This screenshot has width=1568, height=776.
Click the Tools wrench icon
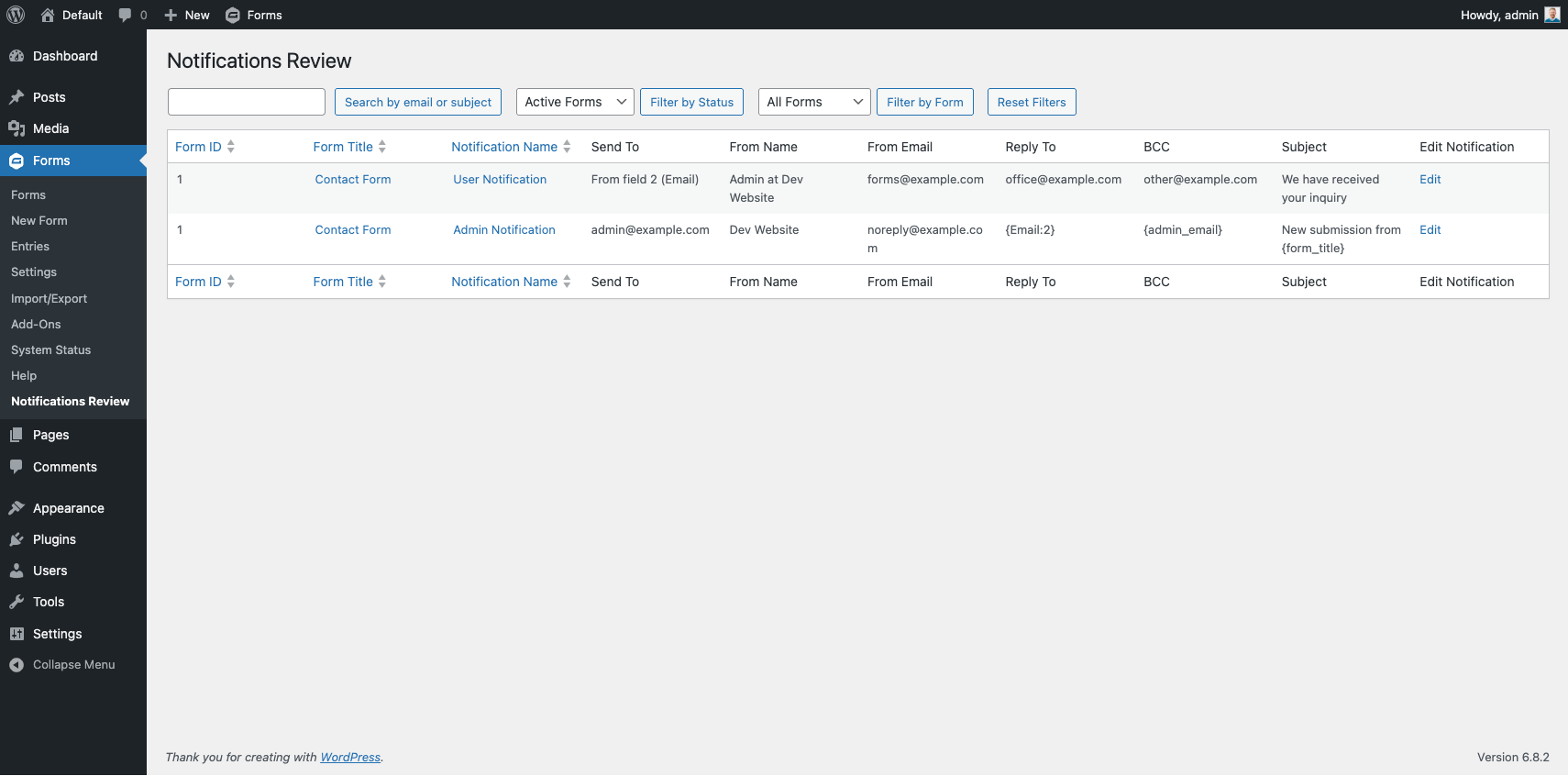(x=17, y=602)
